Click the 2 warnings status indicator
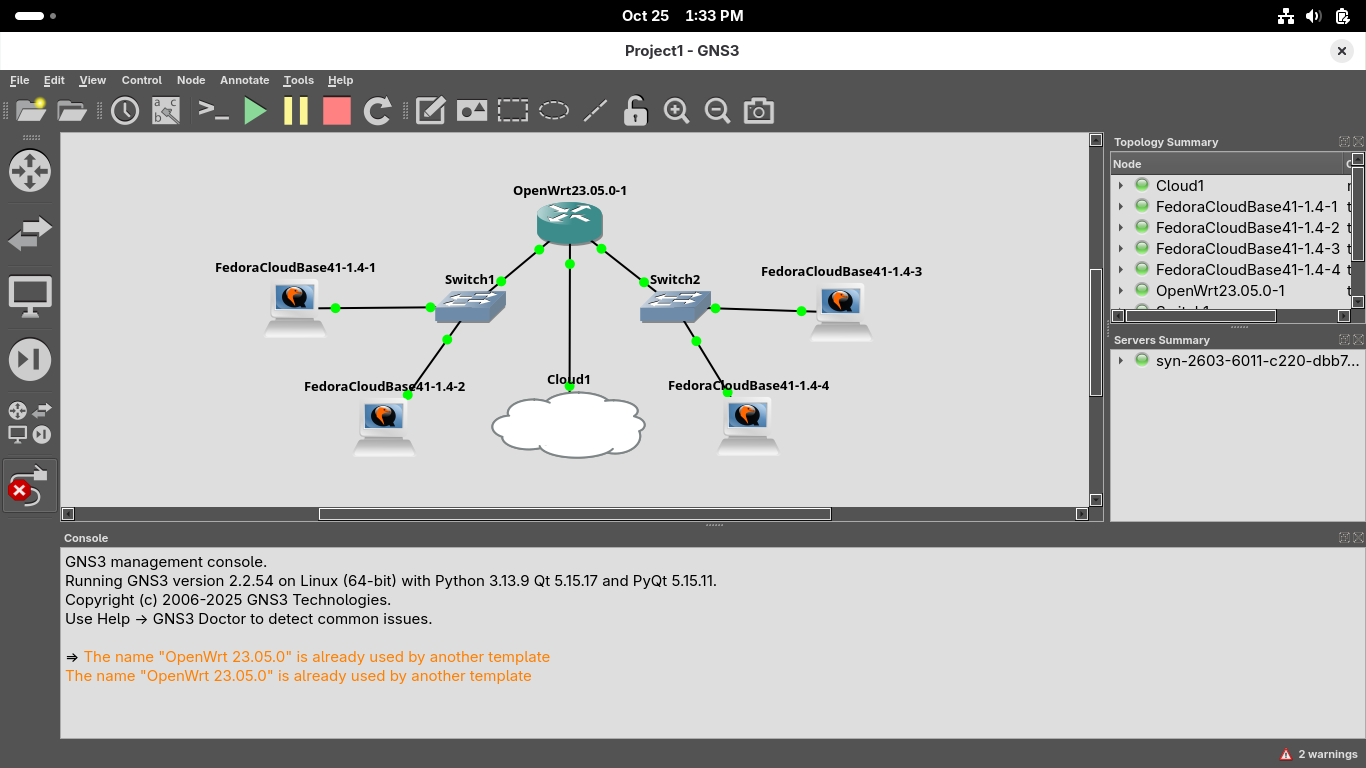 [1318, 754]
